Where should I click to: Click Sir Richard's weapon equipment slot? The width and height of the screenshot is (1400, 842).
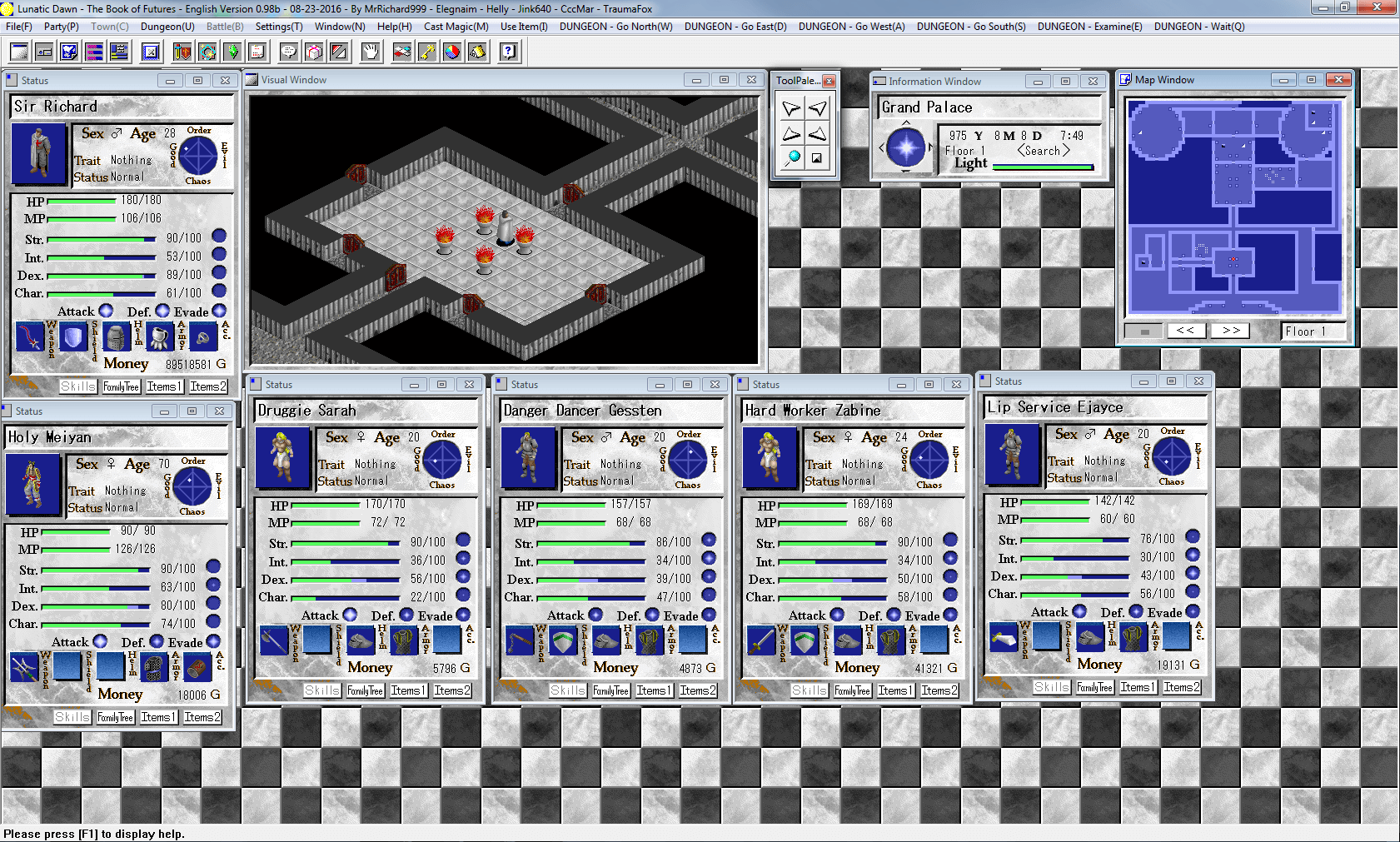pyautogui.click(x=30, y=336)
